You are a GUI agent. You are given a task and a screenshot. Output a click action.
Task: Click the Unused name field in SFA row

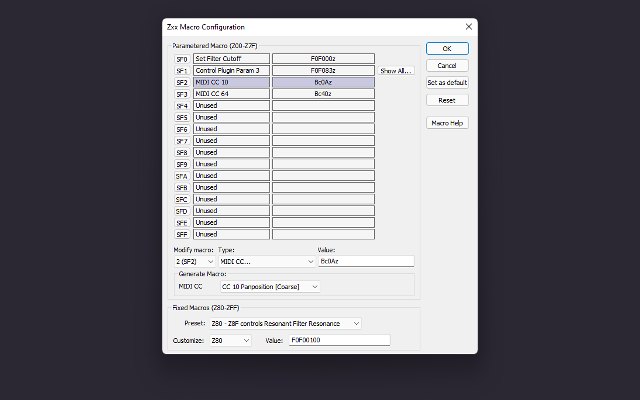231,176
